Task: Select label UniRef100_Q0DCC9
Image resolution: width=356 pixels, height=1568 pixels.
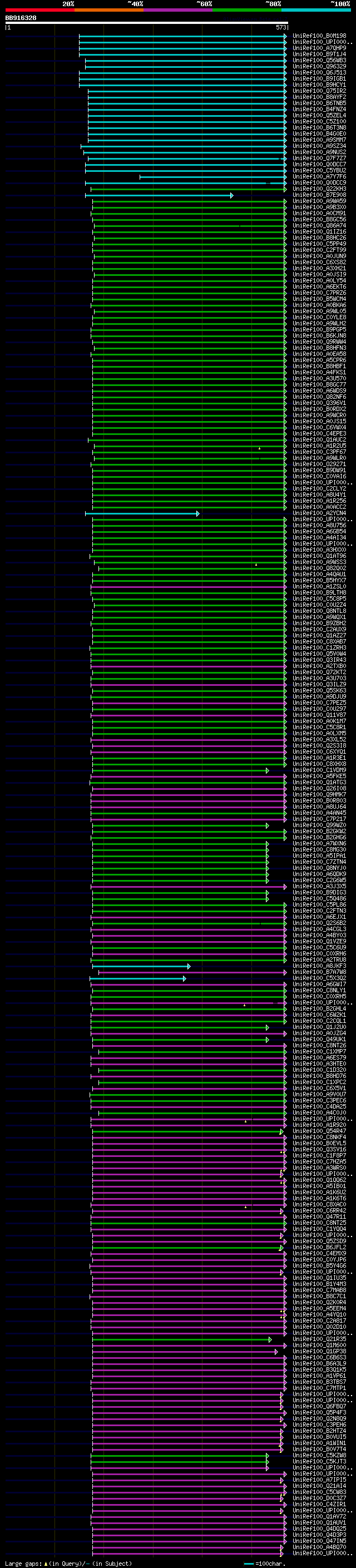Action: tap(319, 182)
